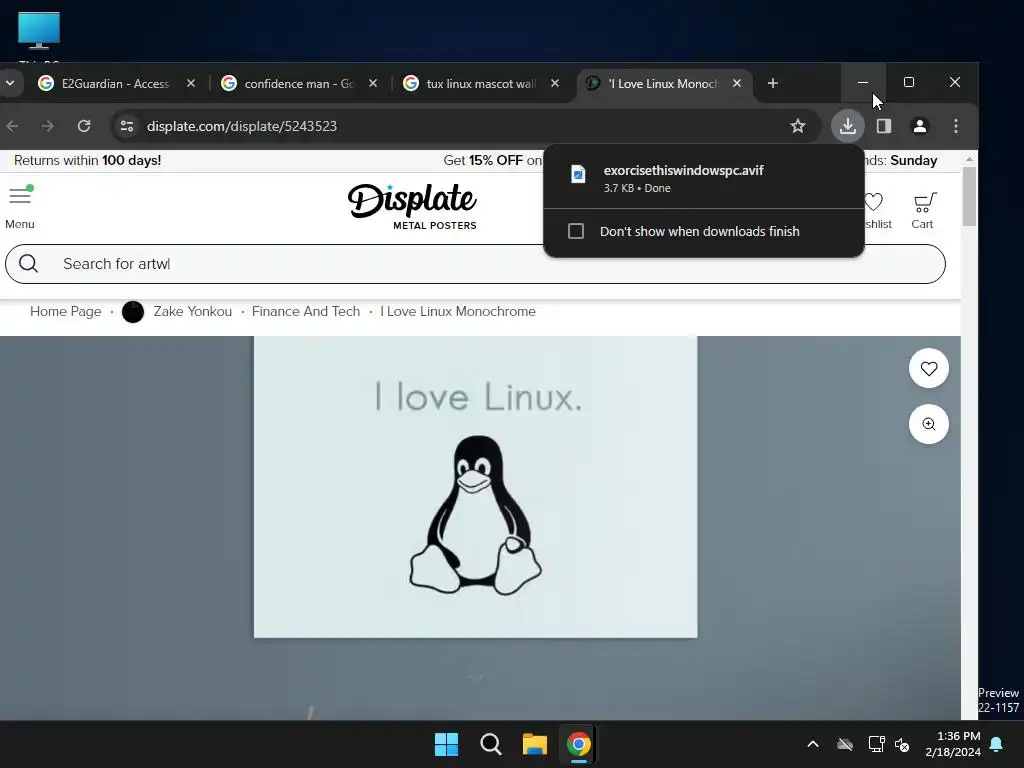Close the confidence man tab
The image size is (1024, 768).
(373, 84)
